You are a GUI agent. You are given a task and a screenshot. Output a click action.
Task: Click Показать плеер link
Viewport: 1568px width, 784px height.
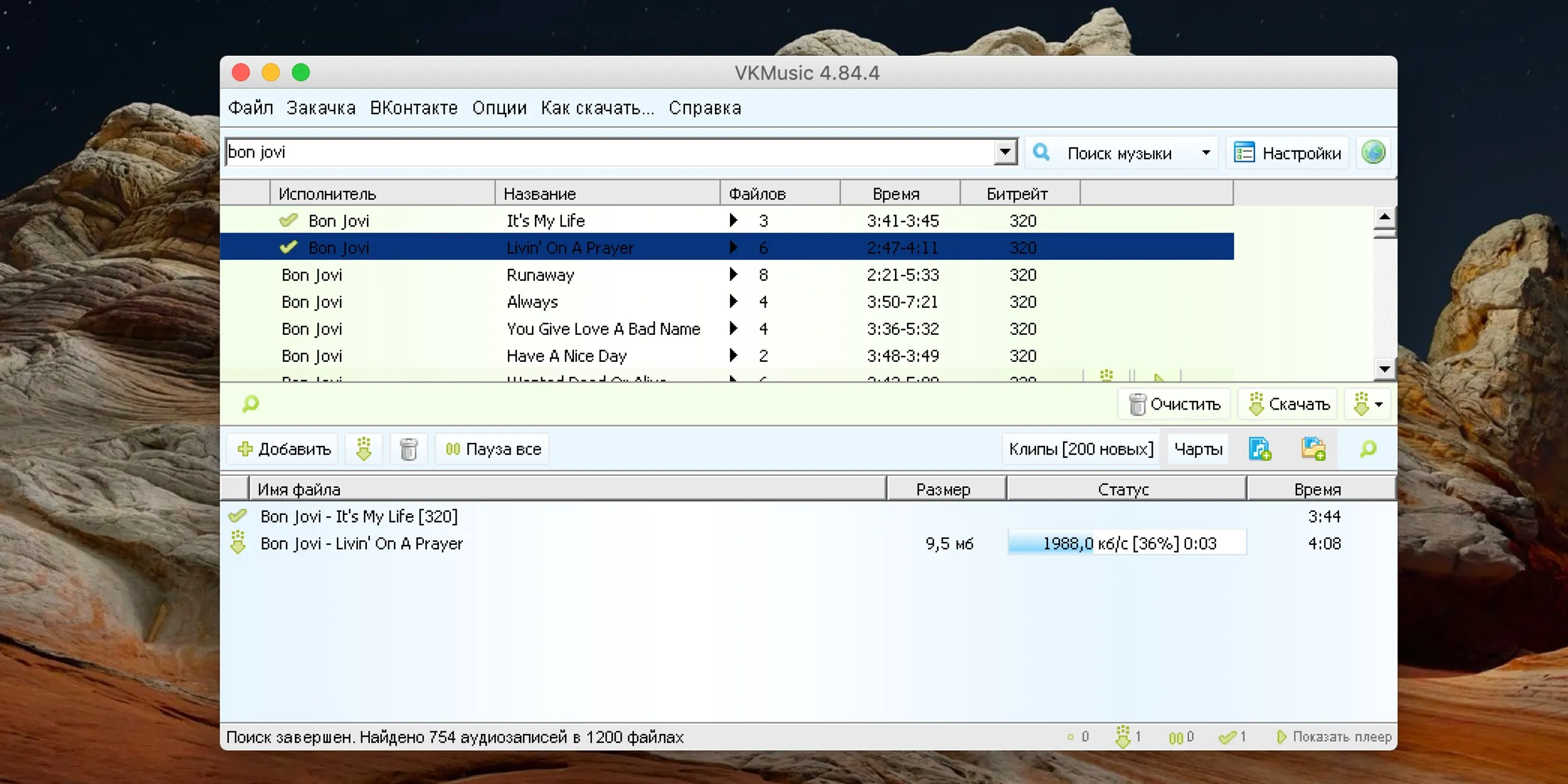[x=1334, y=737]
